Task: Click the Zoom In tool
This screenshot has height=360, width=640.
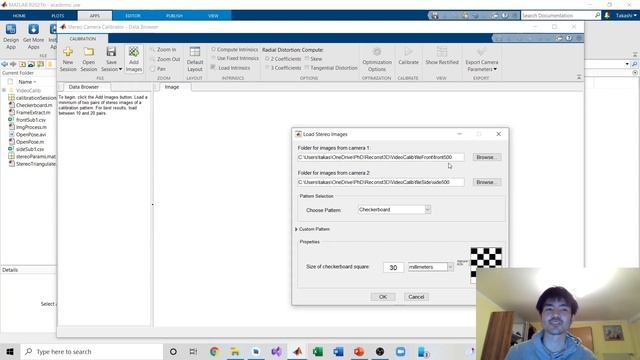Action: [163, 49]
